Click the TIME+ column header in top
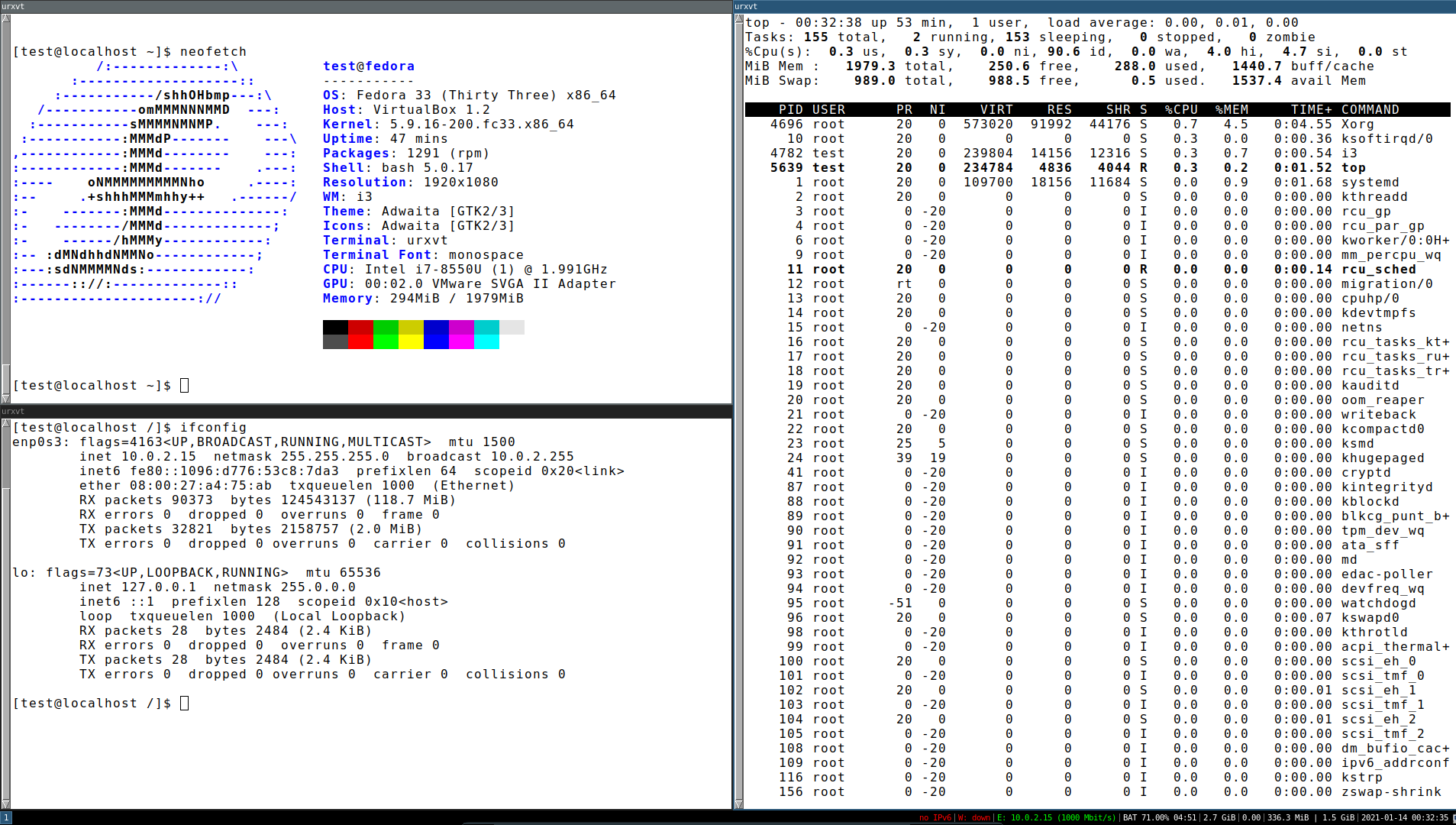Screen dimensions: 1456x825 click(x=1312, y=110)
